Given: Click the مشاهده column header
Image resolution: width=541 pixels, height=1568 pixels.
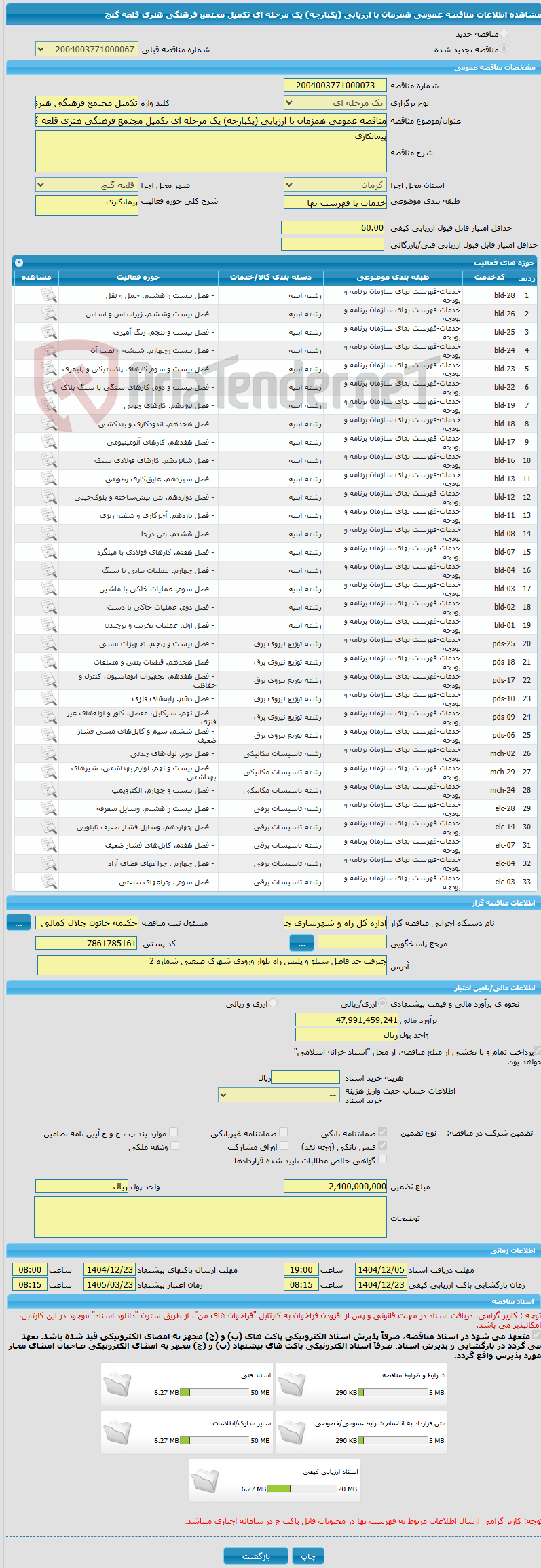Looking at the screenshot, I should [36, 277].
